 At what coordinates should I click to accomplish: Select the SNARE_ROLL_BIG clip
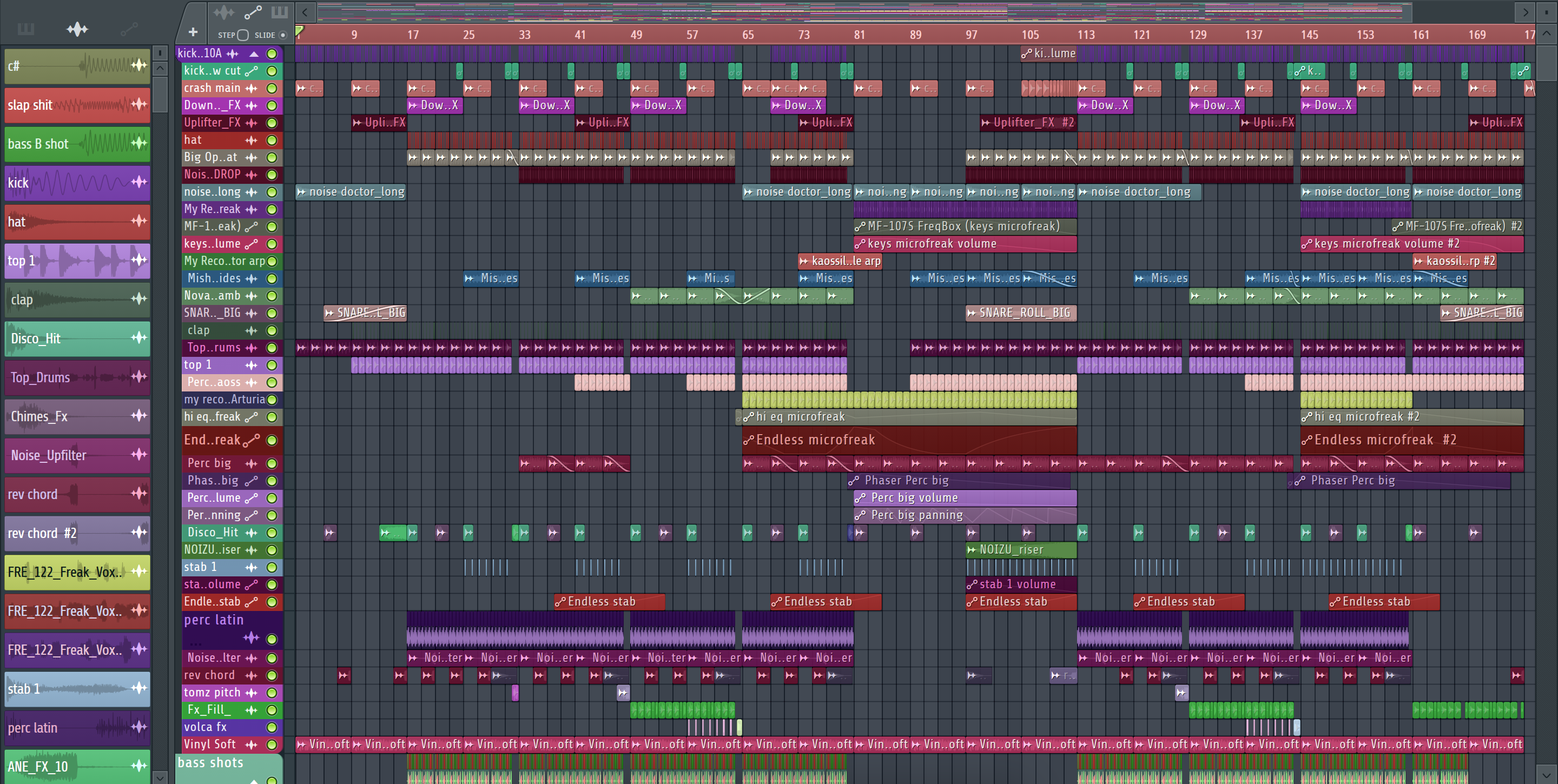(x=1021, y=313)
